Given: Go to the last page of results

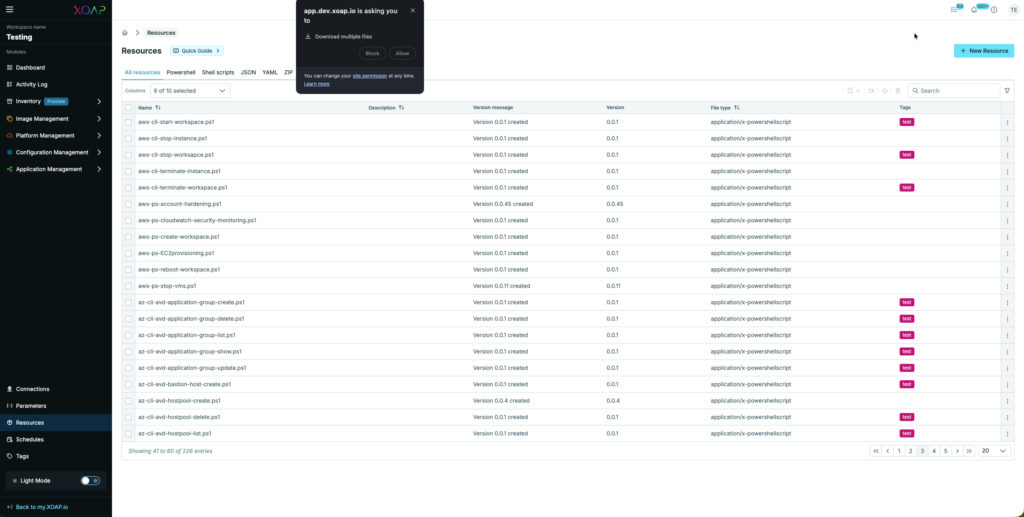Looking at the screenshot, I should [968, 451].
